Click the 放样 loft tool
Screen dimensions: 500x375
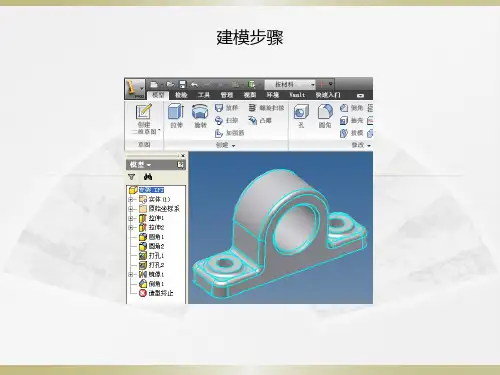click(x=227, y=108)
